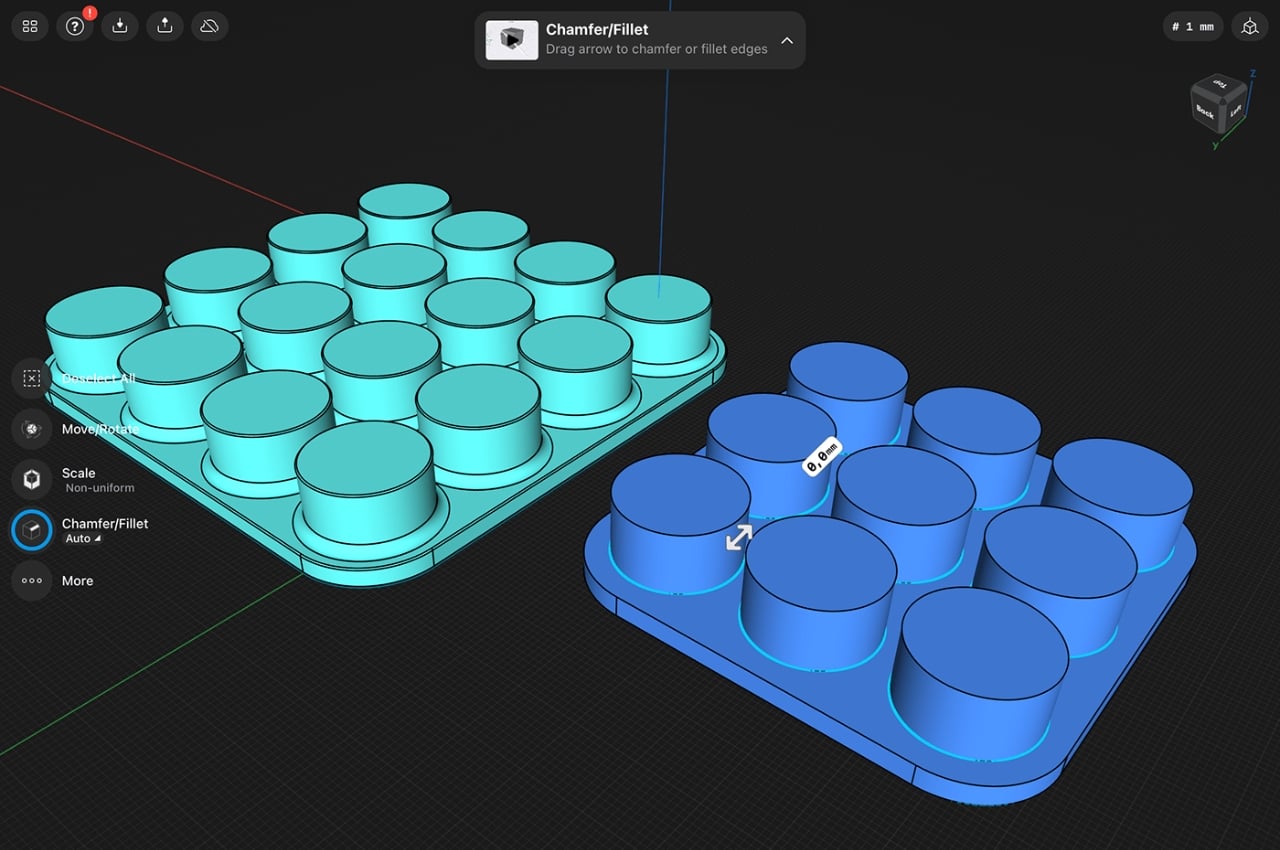Open the help question mark menu

tap(74, 26)
